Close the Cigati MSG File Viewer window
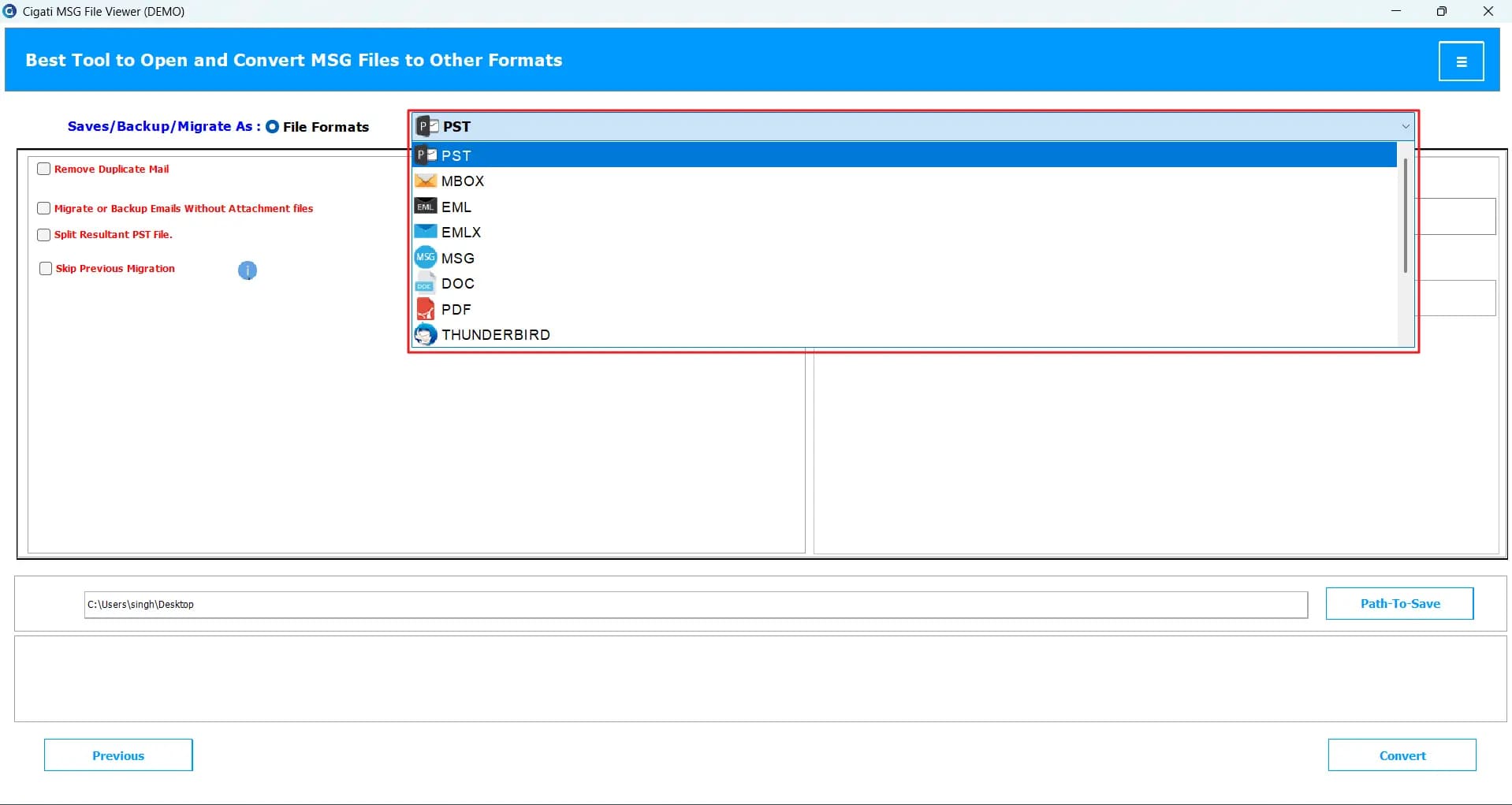The width and height of the screenshot is (1512, 805). click(x=1488, y=11)
